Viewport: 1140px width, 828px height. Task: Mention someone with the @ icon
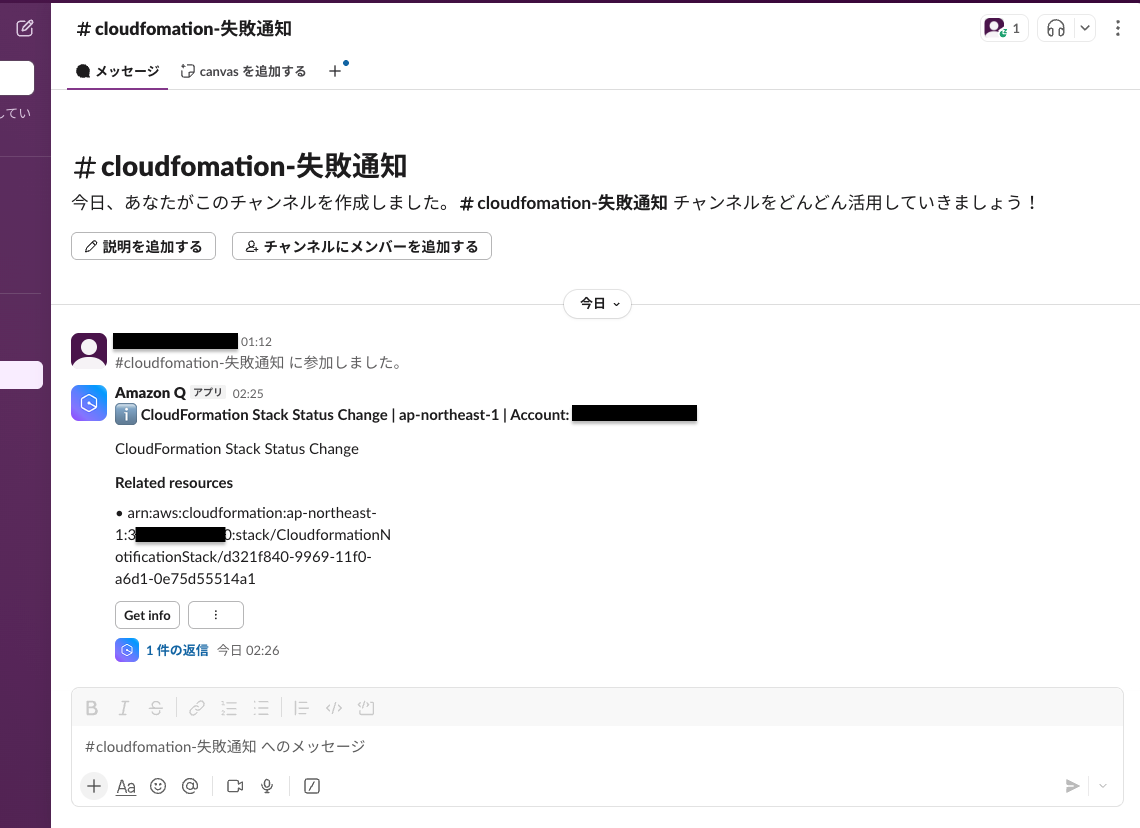(x=190, y=786)
